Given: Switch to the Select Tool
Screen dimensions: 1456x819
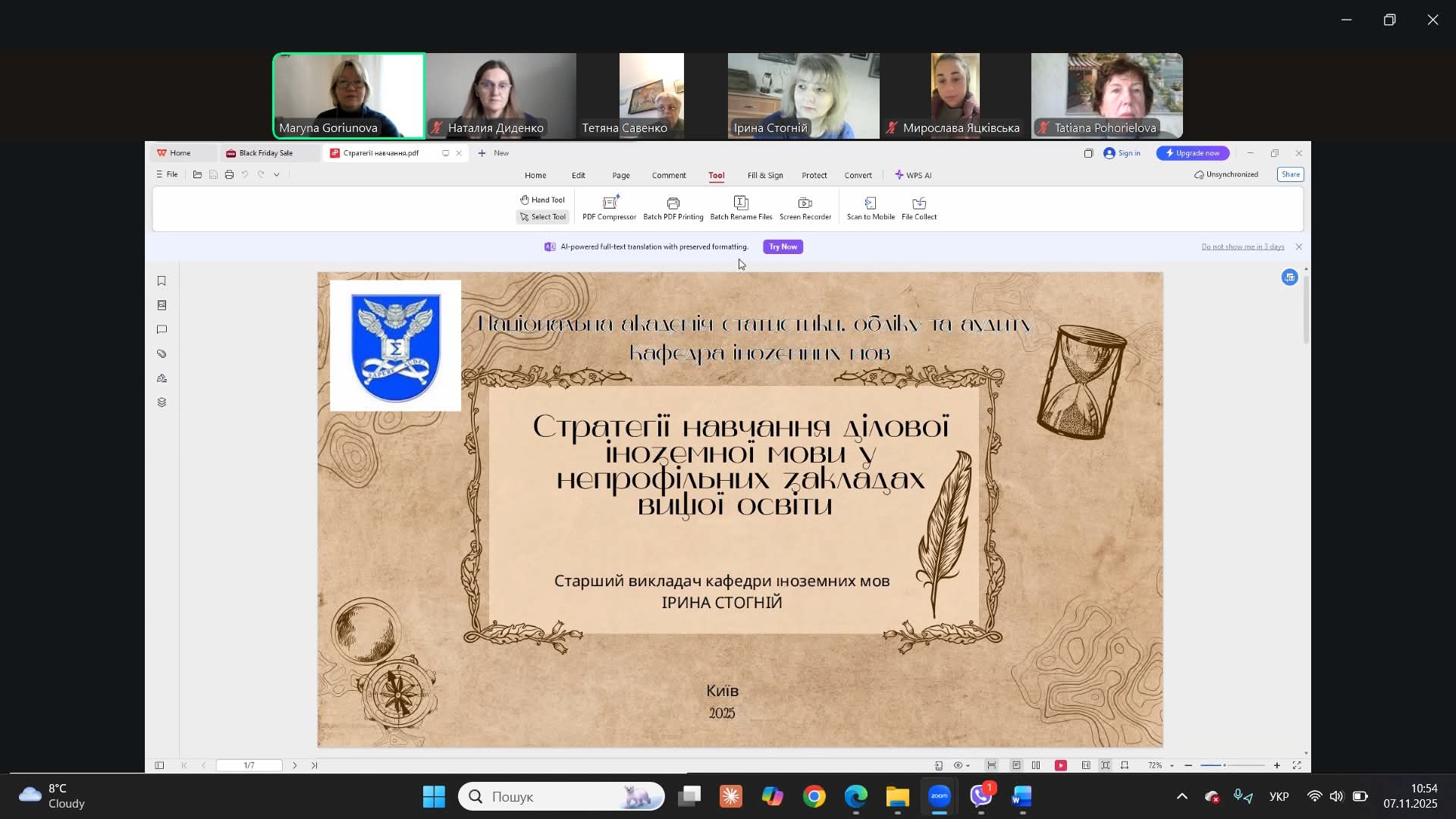Looking at the screenshot, I should (542, 217).
